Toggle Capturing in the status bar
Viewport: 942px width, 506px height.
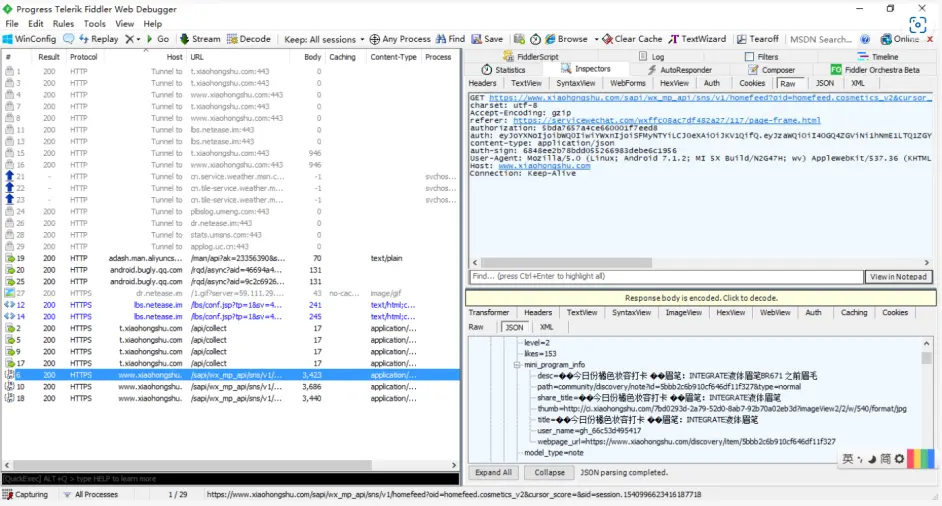(25, 495)
